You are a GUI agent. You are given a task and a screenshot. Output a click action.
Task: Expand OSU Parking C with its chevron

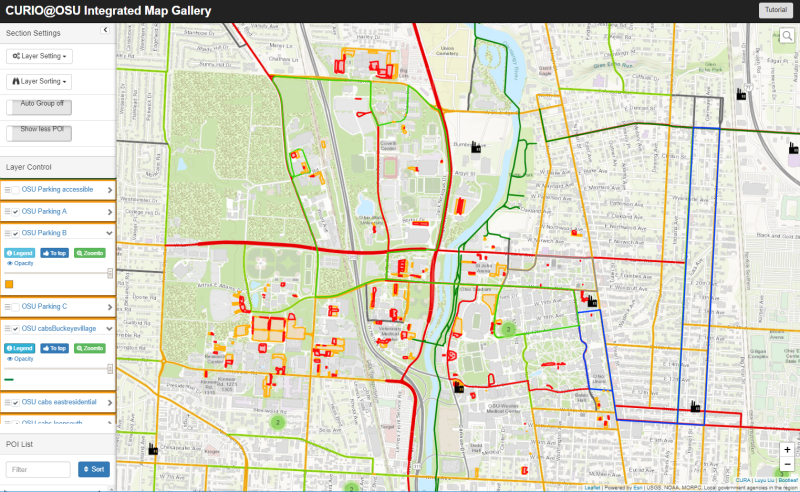(x=109, y=307)
